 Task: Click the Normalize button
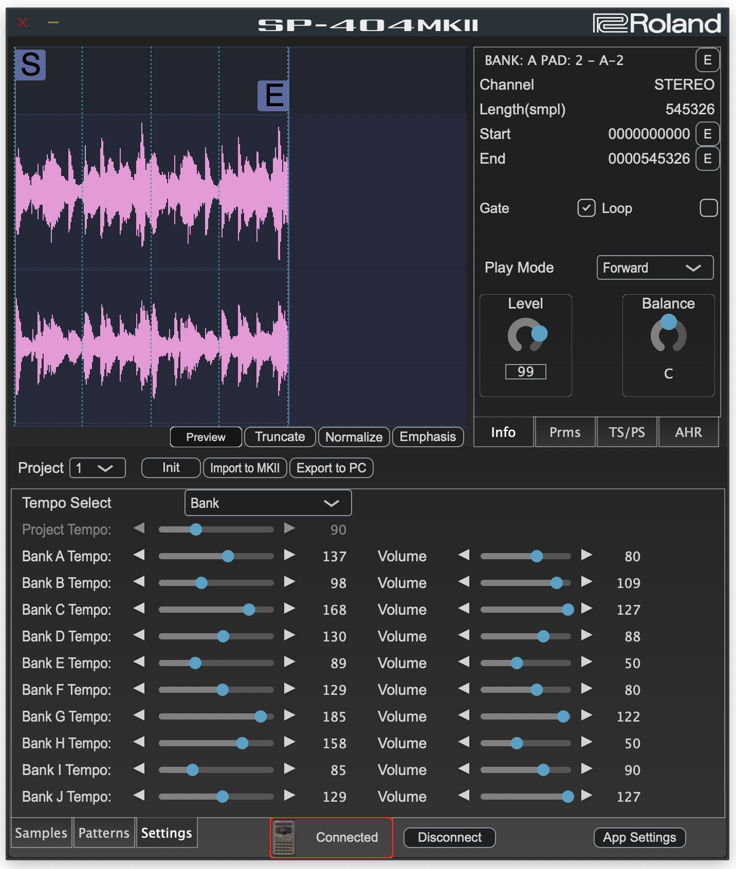click(x=354, y=437)
